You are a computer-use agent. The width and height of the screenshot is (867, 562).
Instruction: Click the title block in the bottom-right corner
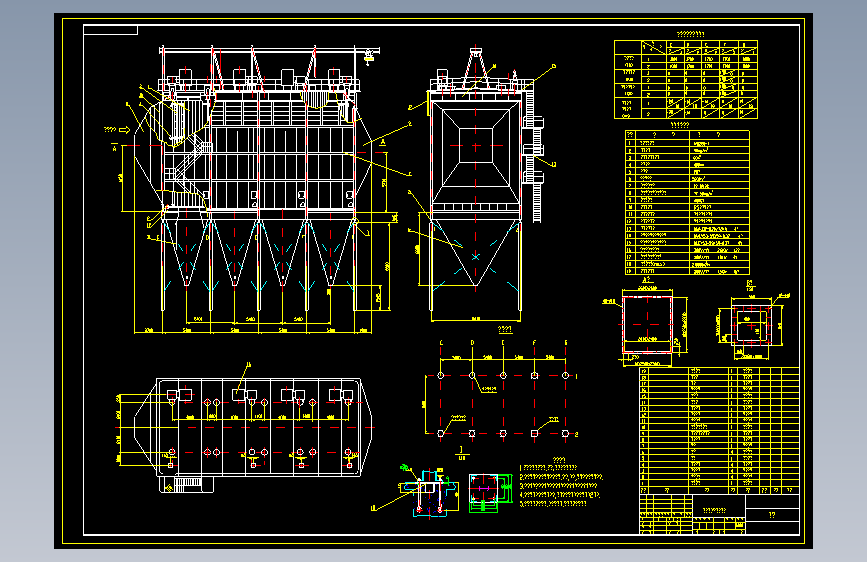click(719, 514)
